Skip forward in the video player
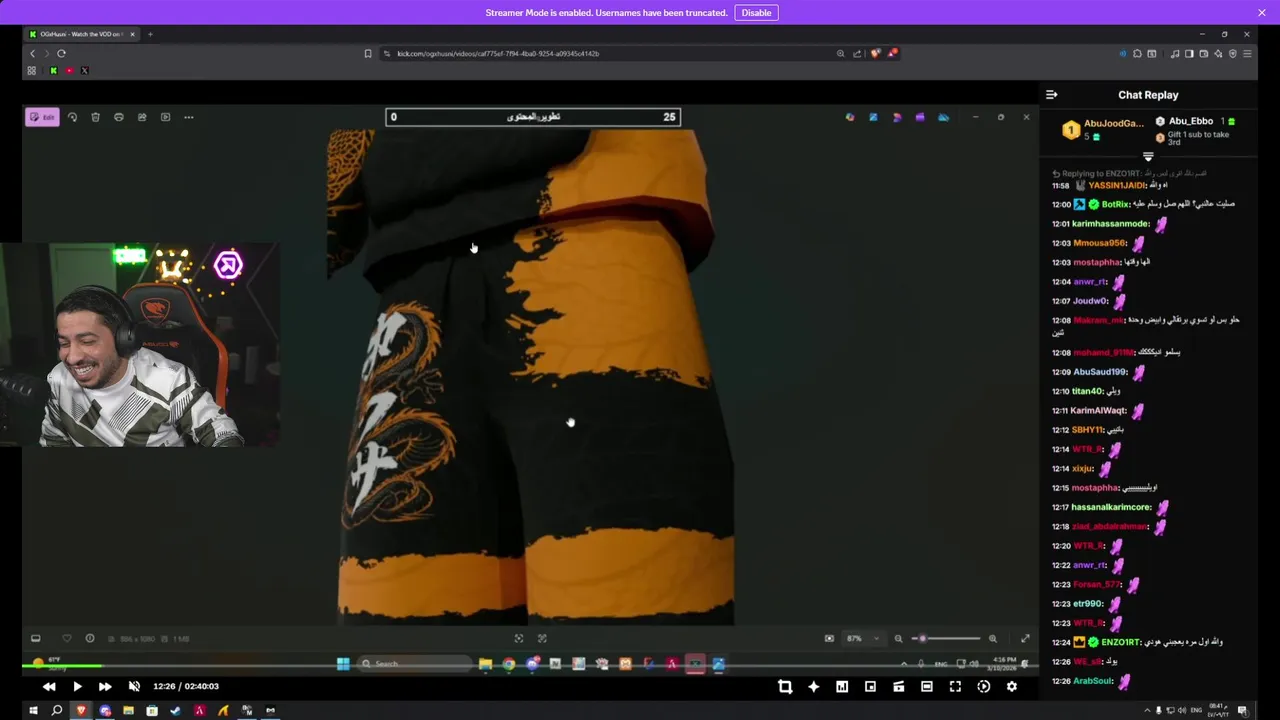 [x=105, y=686]
